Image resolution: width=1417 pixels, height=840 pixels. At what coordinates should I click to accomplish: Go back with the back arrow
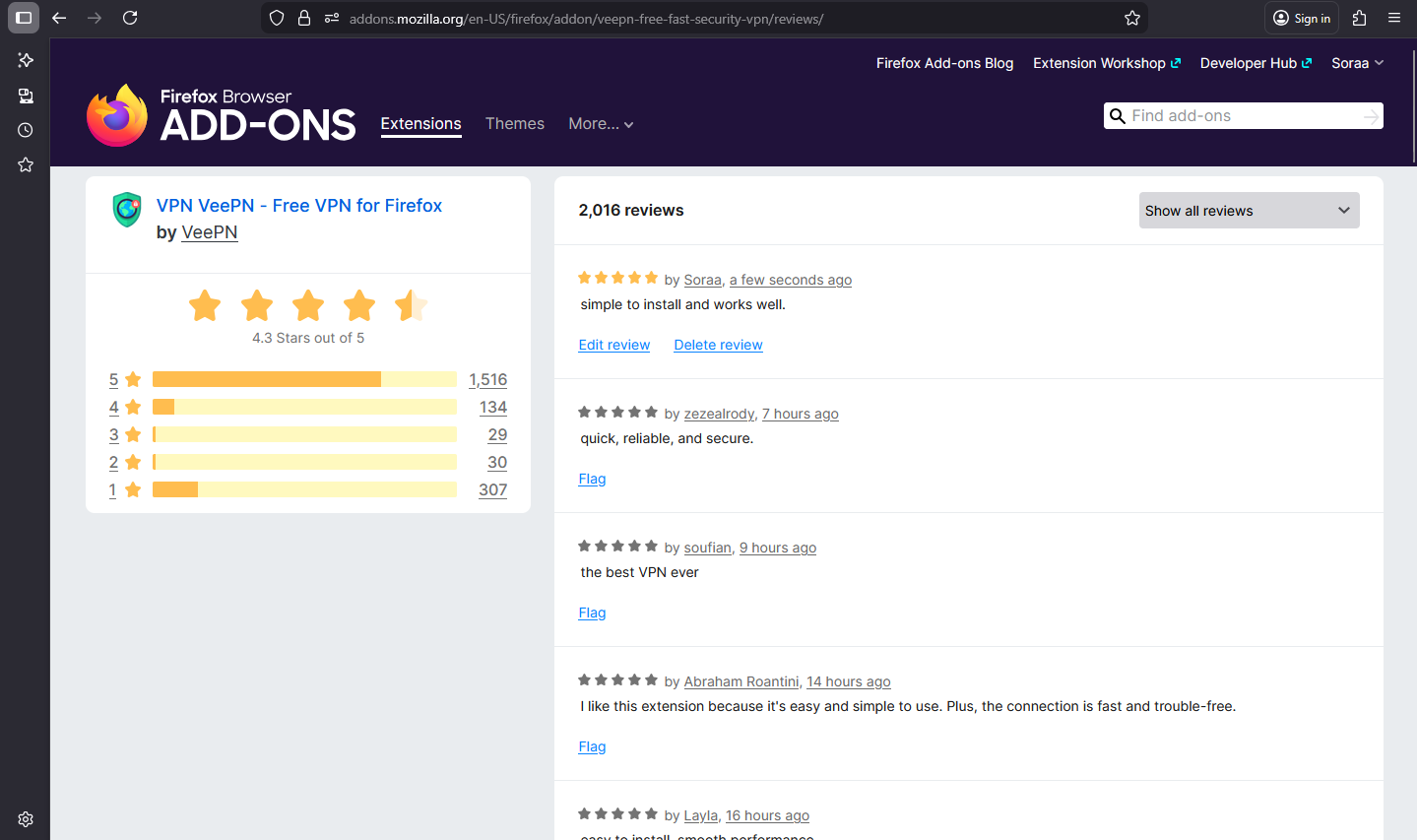59,18
